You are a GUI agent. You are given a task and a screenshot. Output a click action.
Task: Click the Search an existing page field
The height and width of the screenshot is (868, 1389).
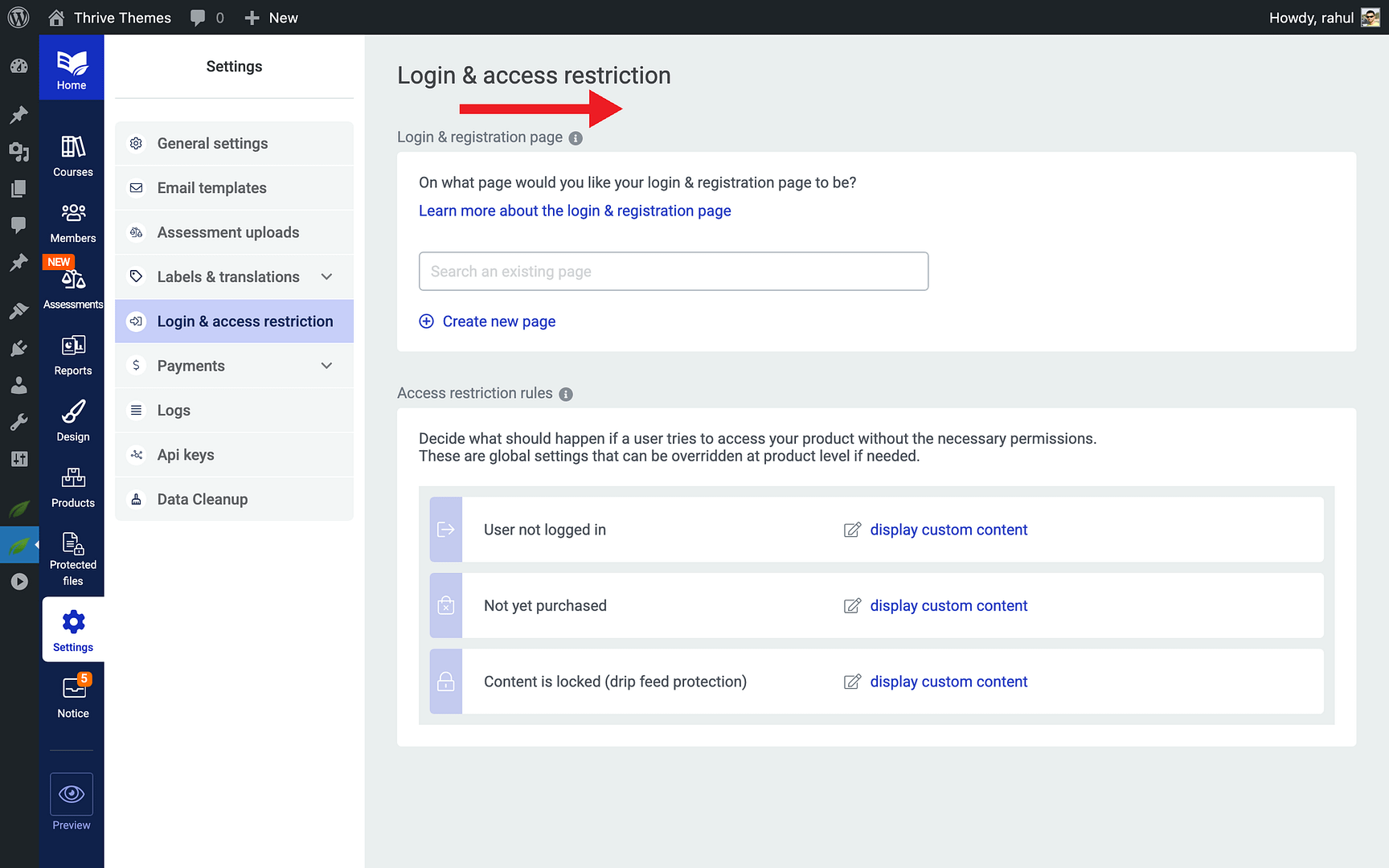[674, 271]
